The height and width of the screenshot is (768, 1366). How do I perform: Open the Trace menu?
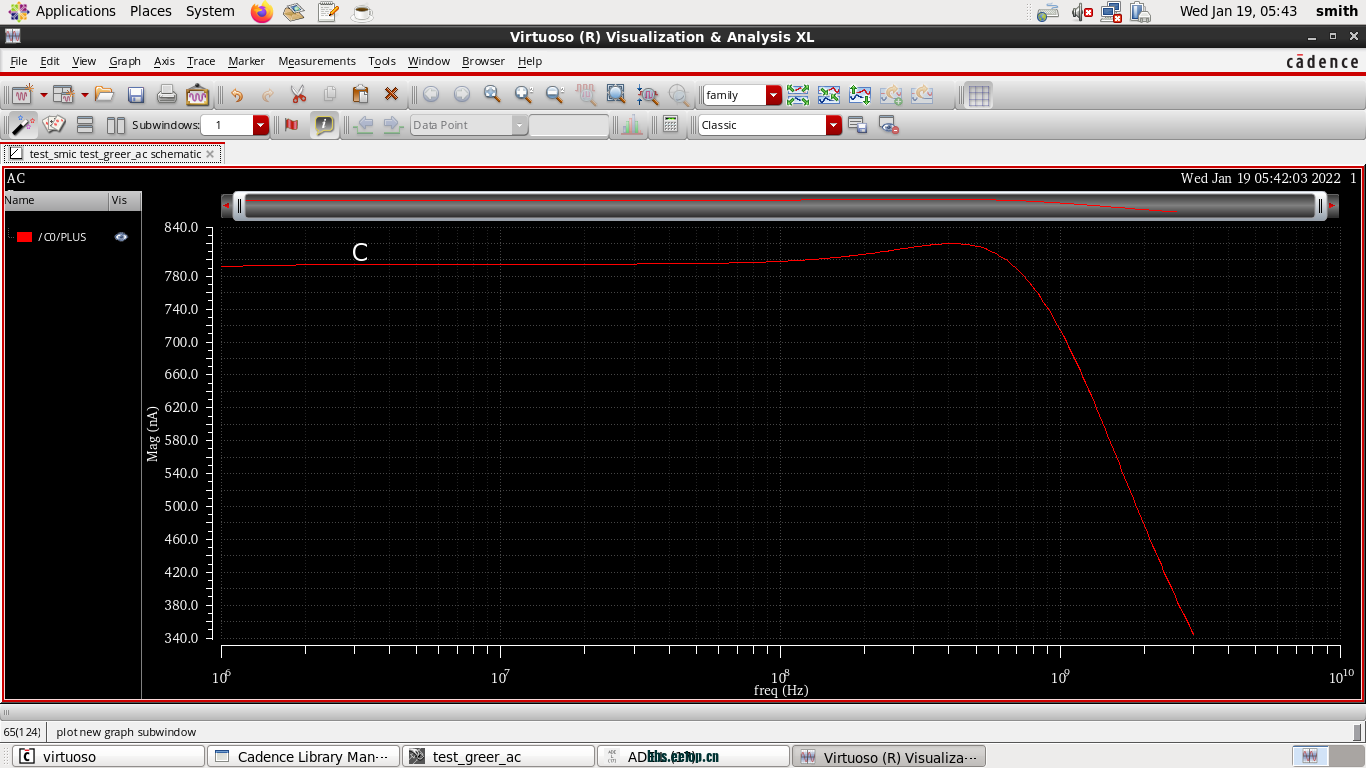tap(201, 61)
